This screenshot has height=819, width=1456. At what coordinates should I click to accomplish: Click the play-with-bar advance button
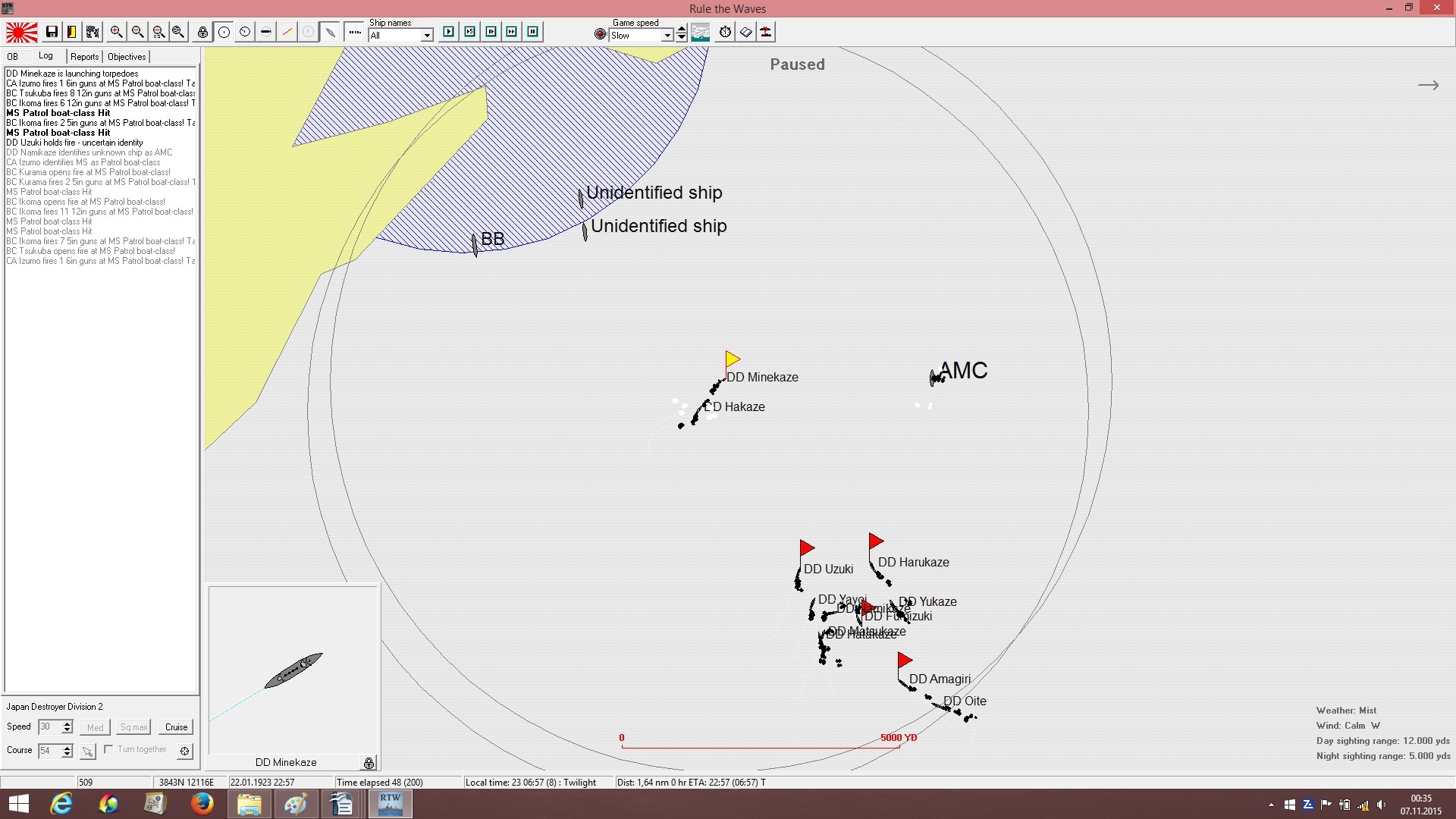click(x=491, y=32)
